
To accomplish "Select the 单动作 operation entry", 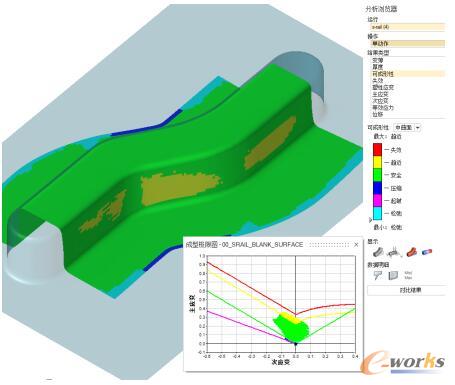I will tap(407, 43).
